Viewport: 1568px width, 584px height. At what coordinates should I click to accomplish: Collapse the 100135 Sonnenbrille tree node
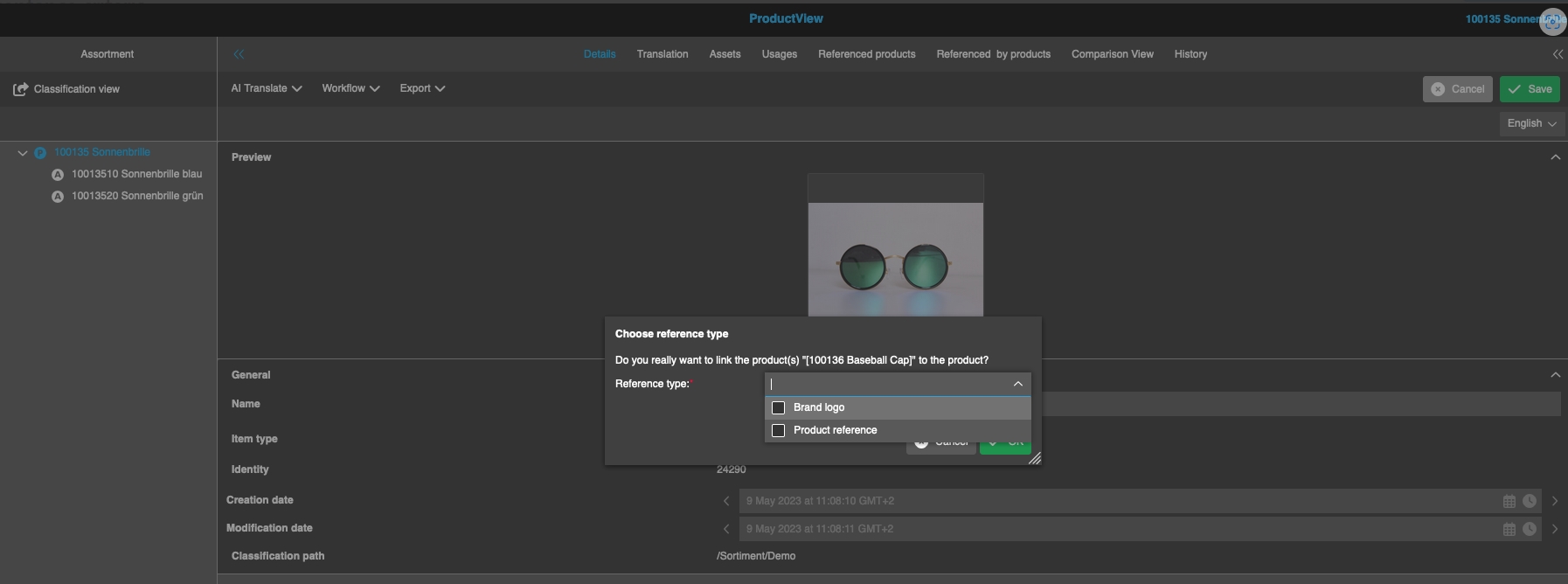click(23, 153)
